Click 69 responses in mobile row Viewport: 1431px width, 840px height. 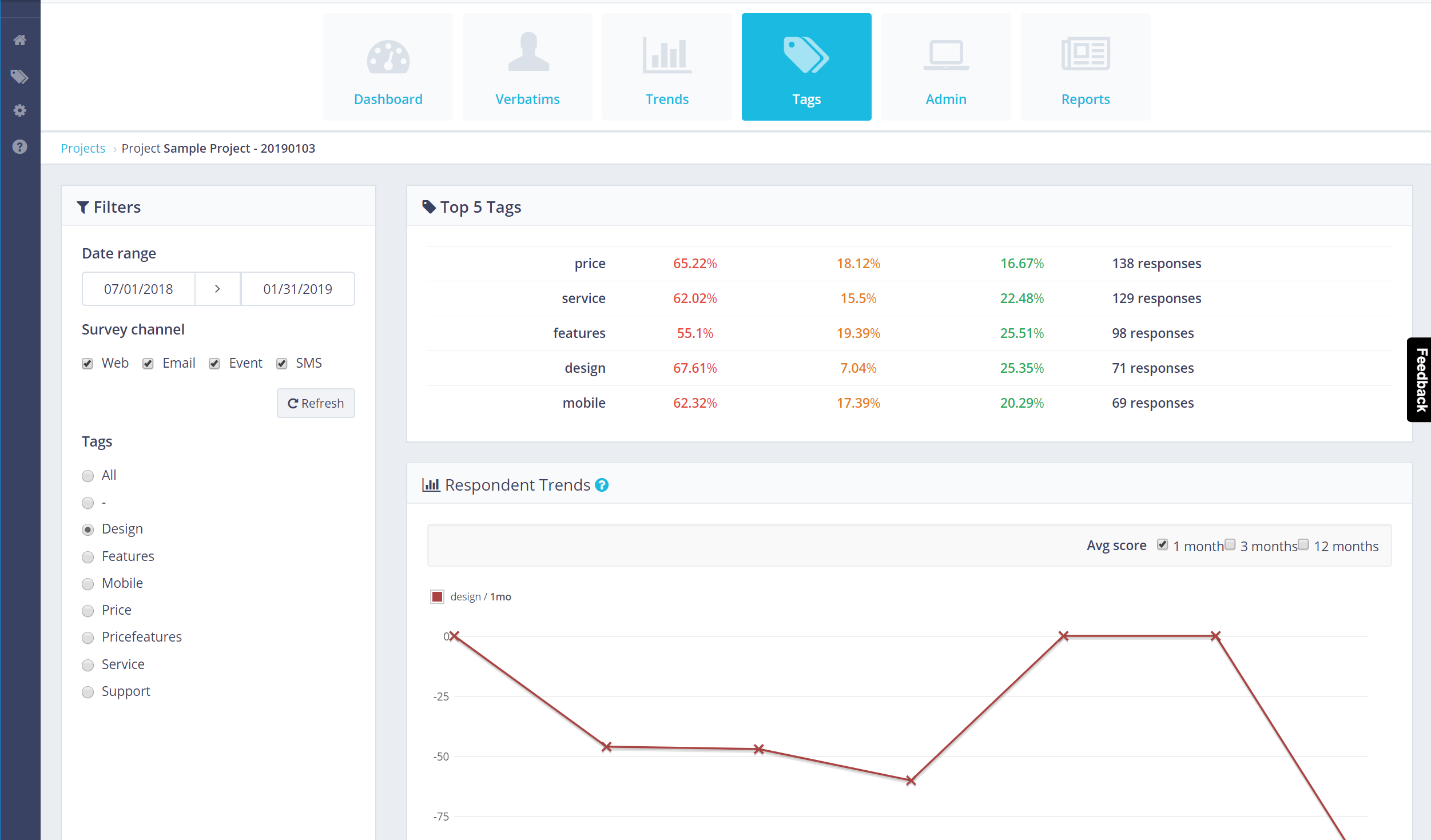pos(1152,403)
